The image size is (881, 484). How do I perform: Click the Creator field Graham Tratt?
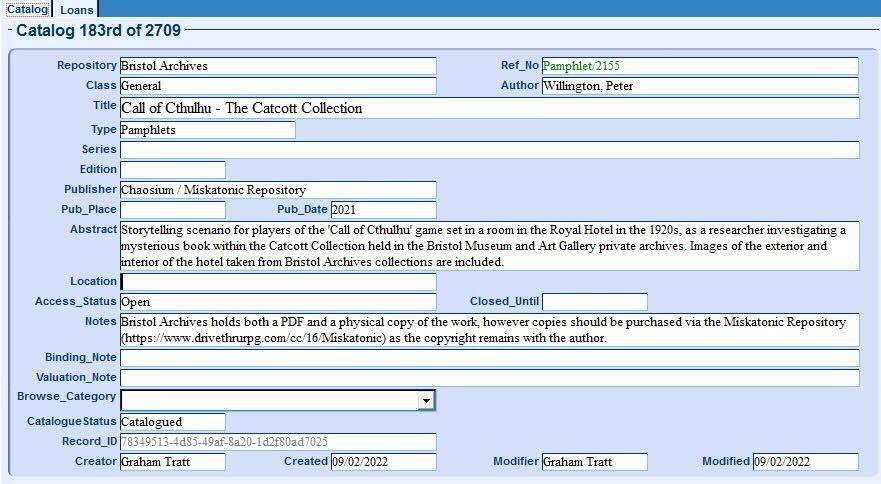click(173, 462)
